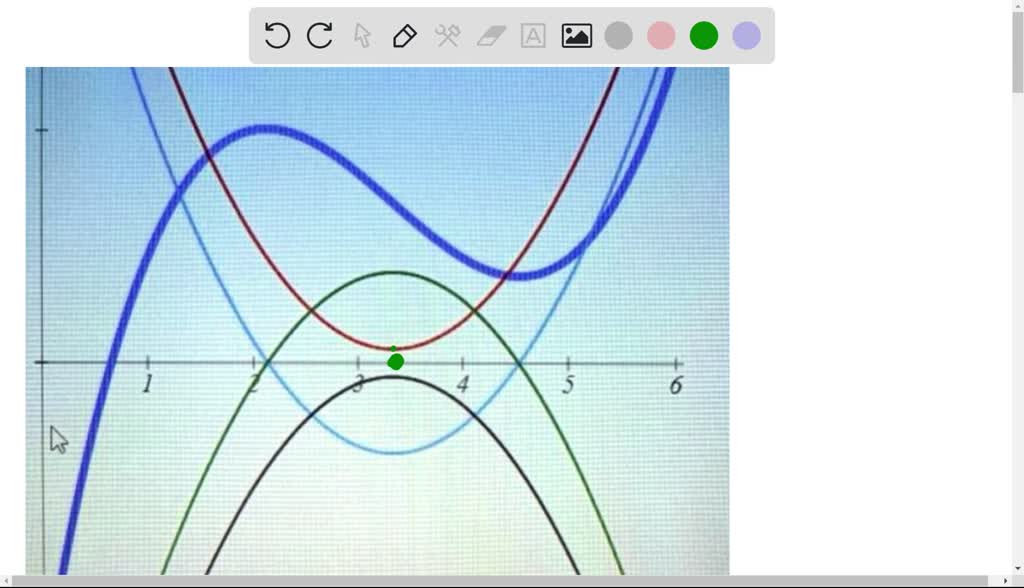Select the eraser tool
1024x588 pixels.
[490, 36]
